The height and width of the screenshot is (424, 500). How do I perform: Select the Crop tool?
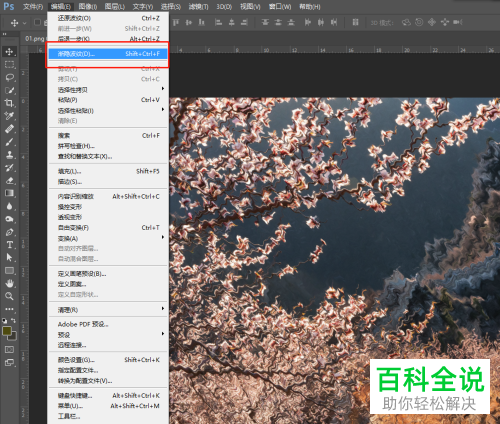[x=9, y=103]
